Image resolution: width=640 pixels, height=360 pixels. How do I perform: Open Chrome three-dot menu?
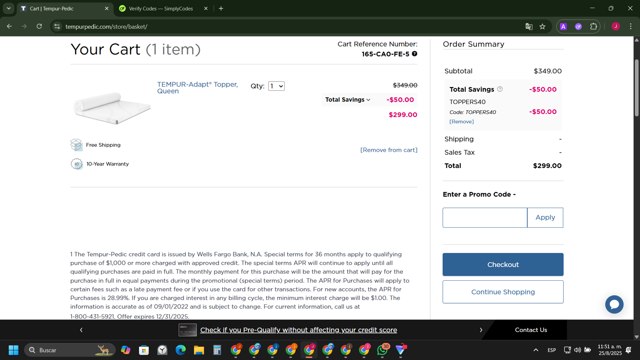click(631, 27)
